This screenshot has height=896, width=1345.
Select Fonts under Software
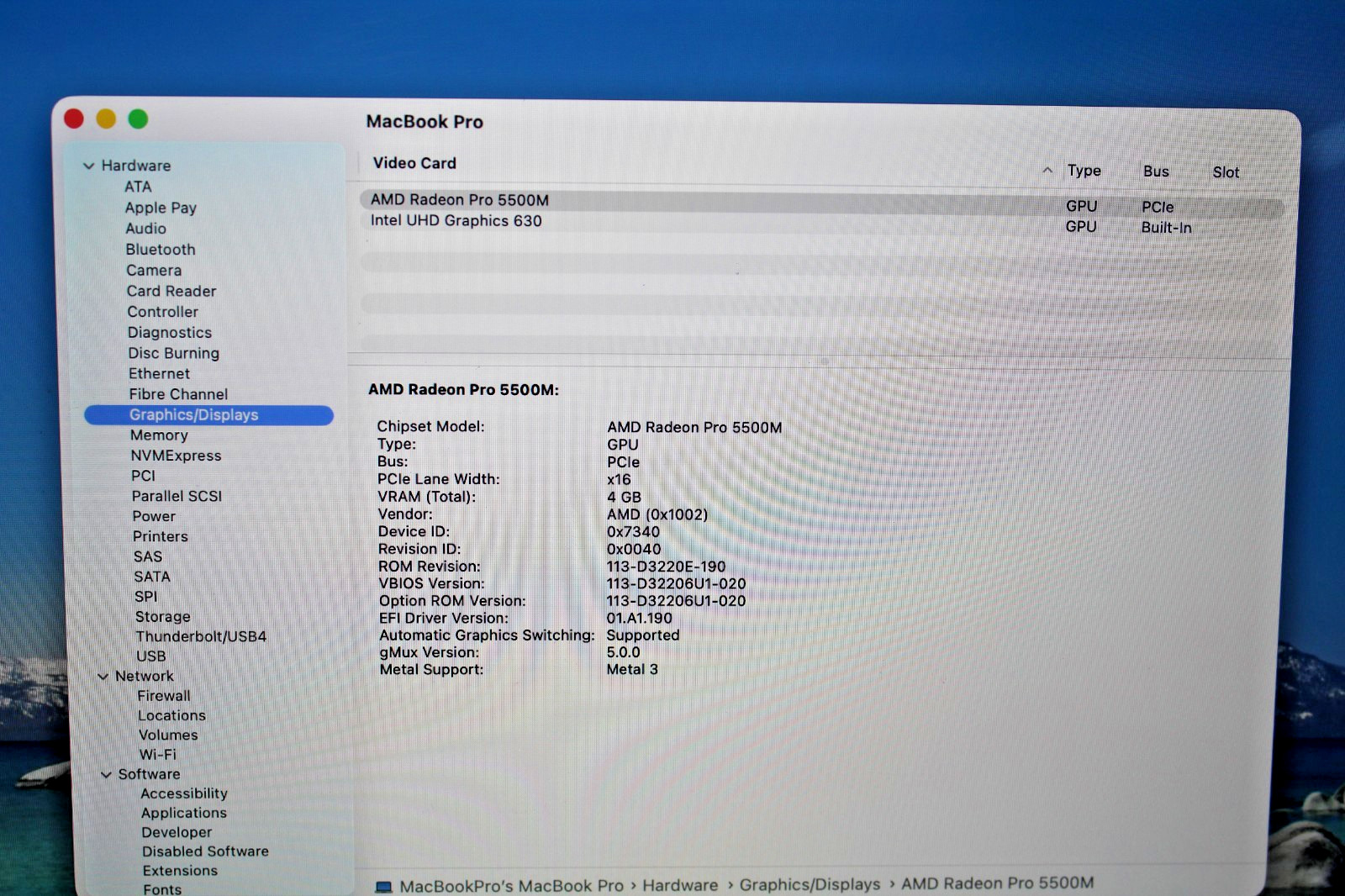(x=162, y=889)
